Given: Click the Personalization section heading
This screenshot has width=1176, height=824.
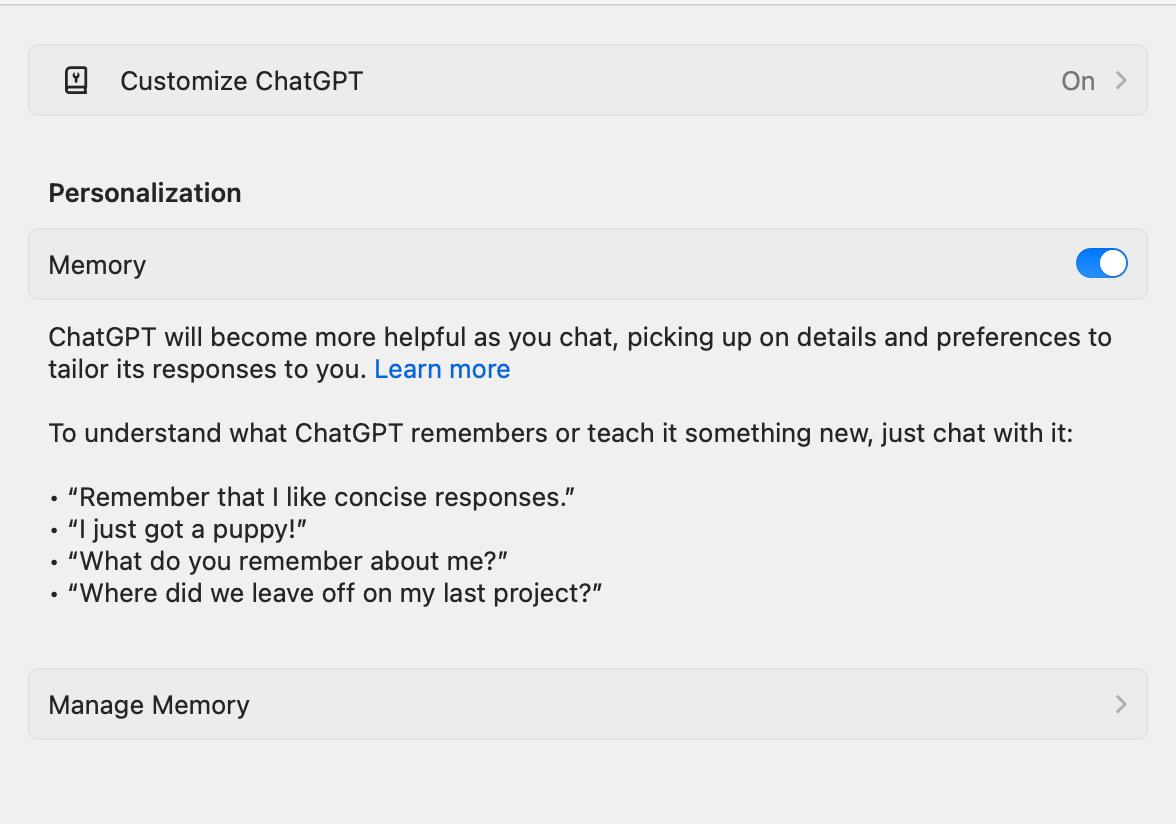Looking at the screenshot, I should 145,193.
